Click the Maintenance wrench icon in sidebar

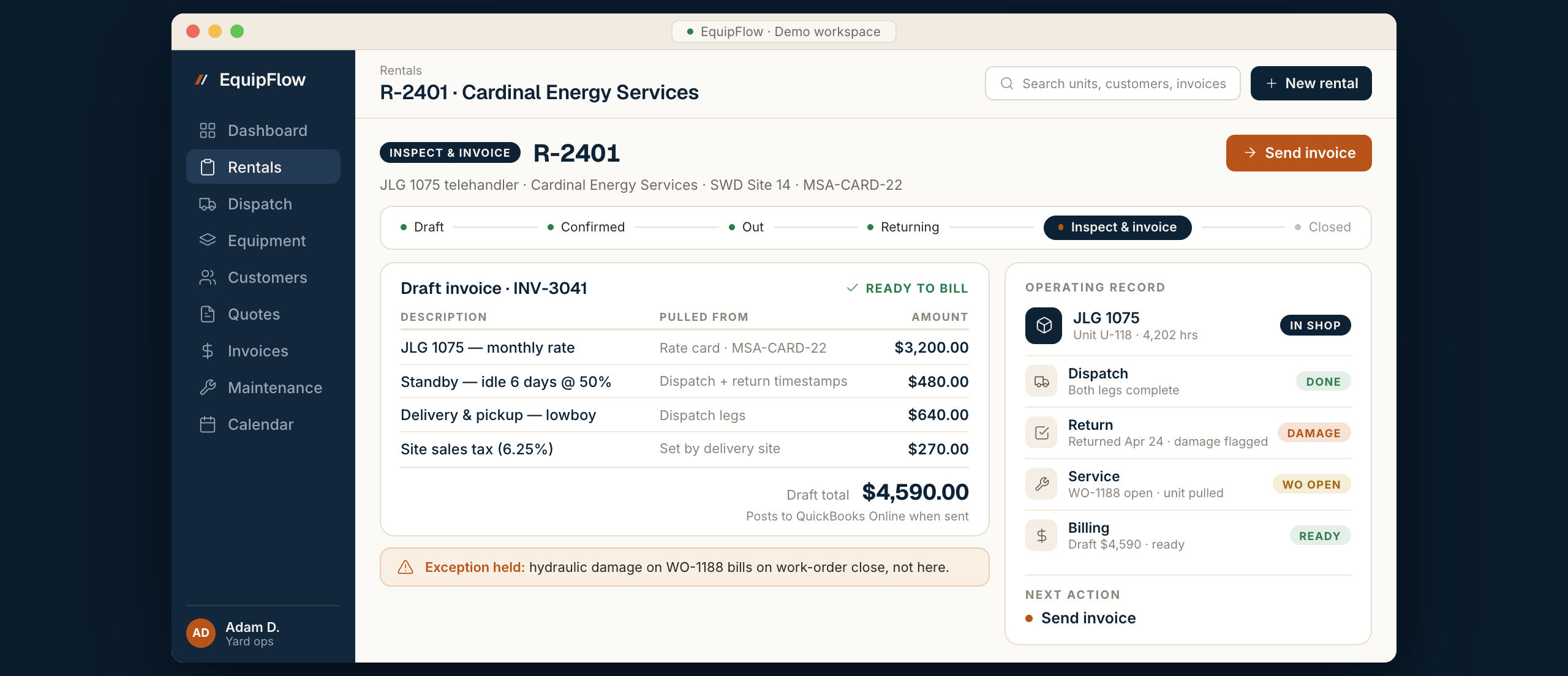click(208, 388)
